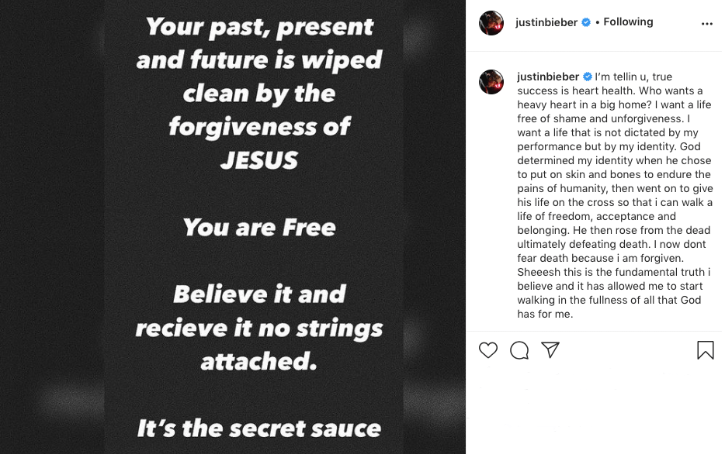Click the "Your past, present" line in image
Image resolution: width=722 pixels, height=454 pixels.
259,27
